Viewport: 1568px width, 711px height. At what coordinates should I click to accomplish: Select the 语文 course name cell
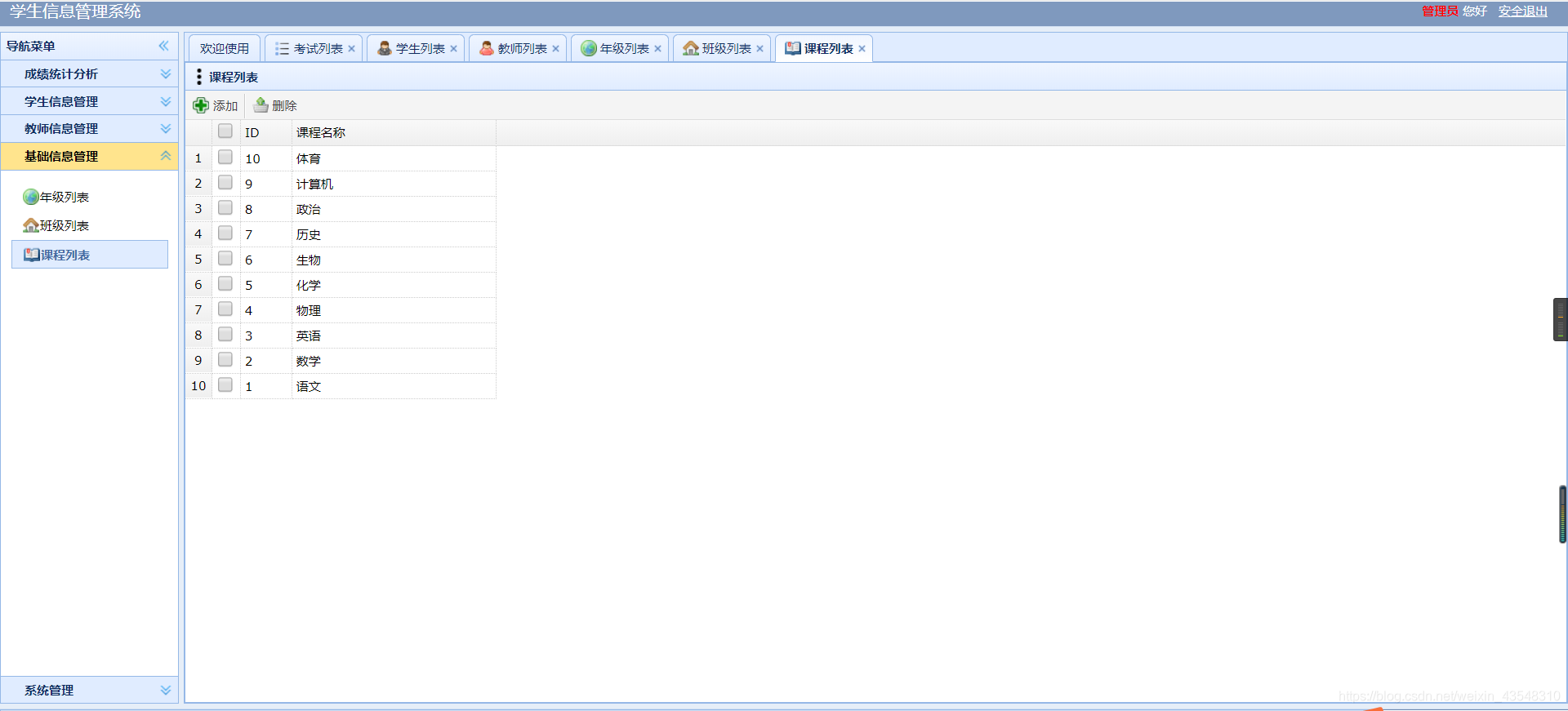[394, 386]
